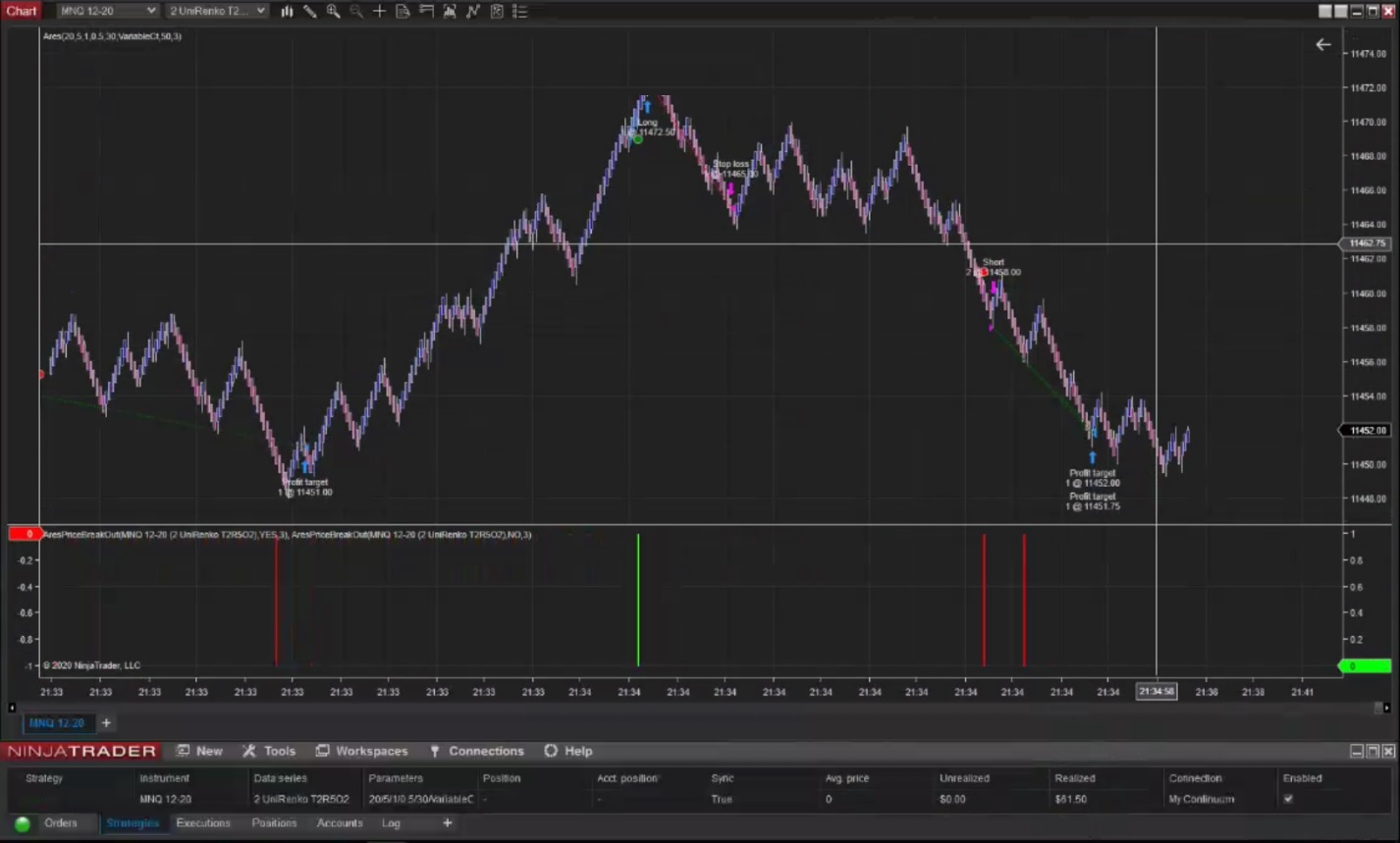Sort by the Avg. price column header
Image resolution: width=1400 pixels, height=843 pixels.
click(x=847, y=778)
